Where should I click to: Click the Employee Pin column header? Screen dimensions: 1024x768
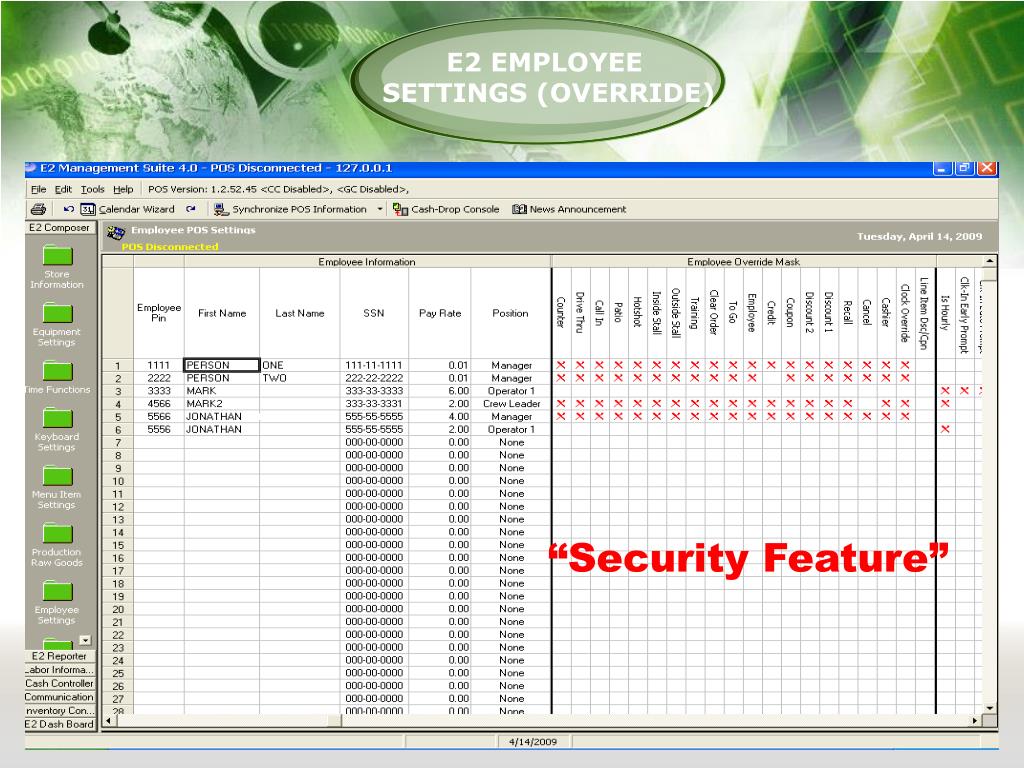click(x=159, y=313)
